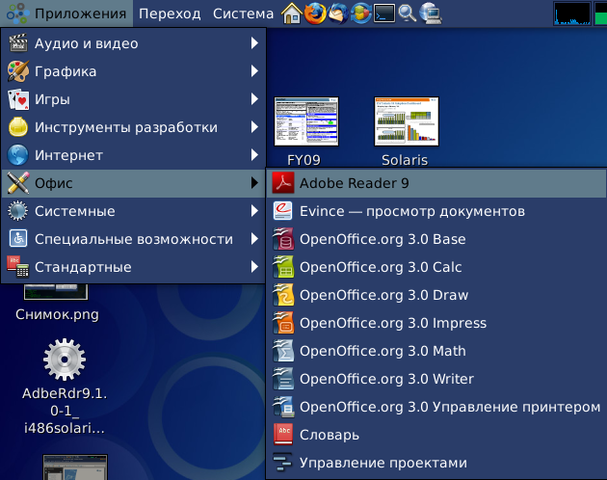
Task: Select the FY09 desktop file thumbnail
Action: 306,122
